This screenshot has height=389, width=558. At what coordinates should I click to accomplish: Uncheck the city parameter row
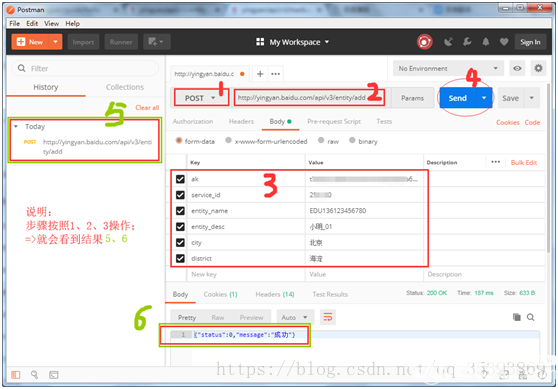(180, 242)
